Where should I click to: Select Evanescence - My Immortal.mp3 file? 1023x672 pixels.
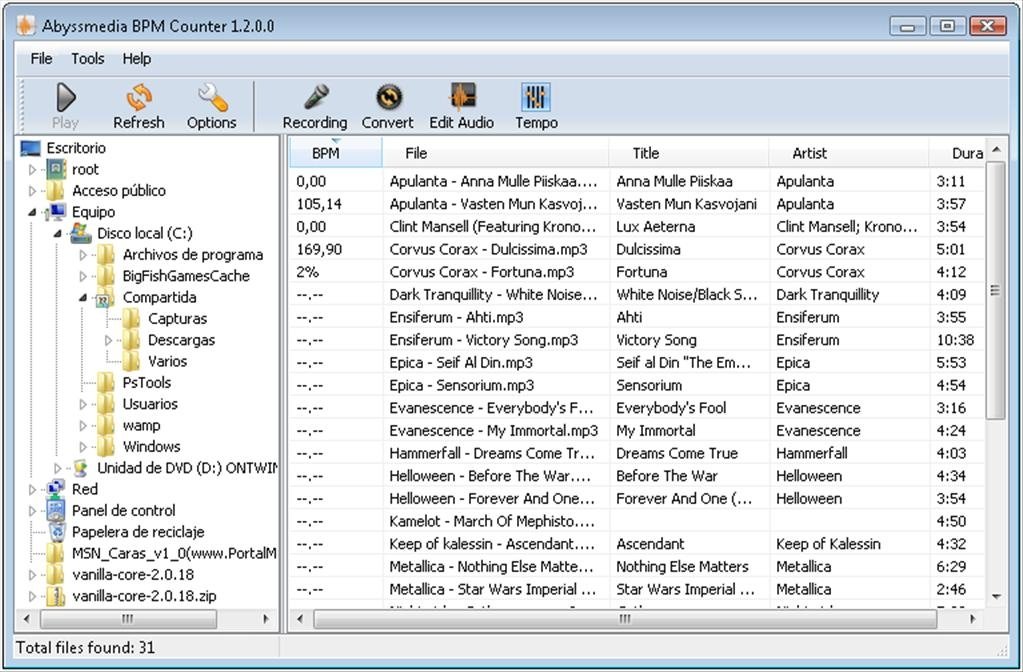(x=493, y=431)
